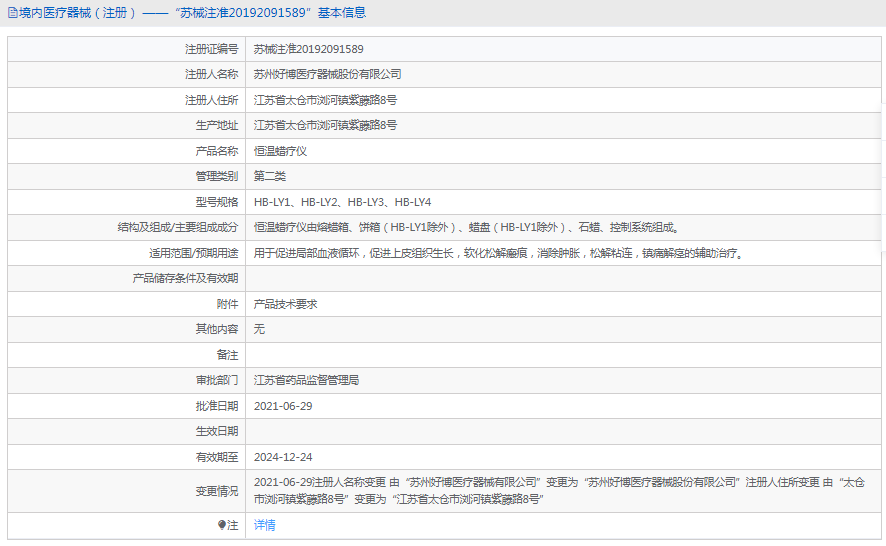
Task: Select the intended use text starting 用于促进局部血液循环
Action: [500, 253]
